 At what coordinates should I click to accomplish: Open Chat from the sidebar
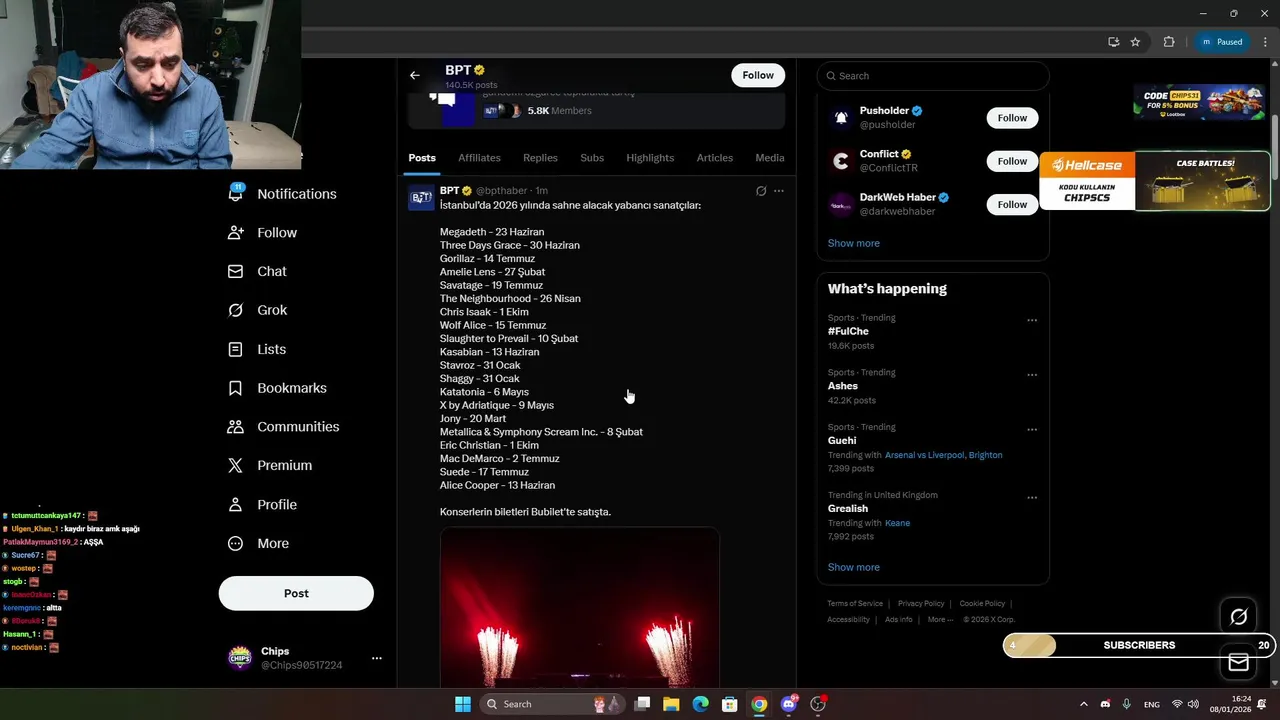257,271
